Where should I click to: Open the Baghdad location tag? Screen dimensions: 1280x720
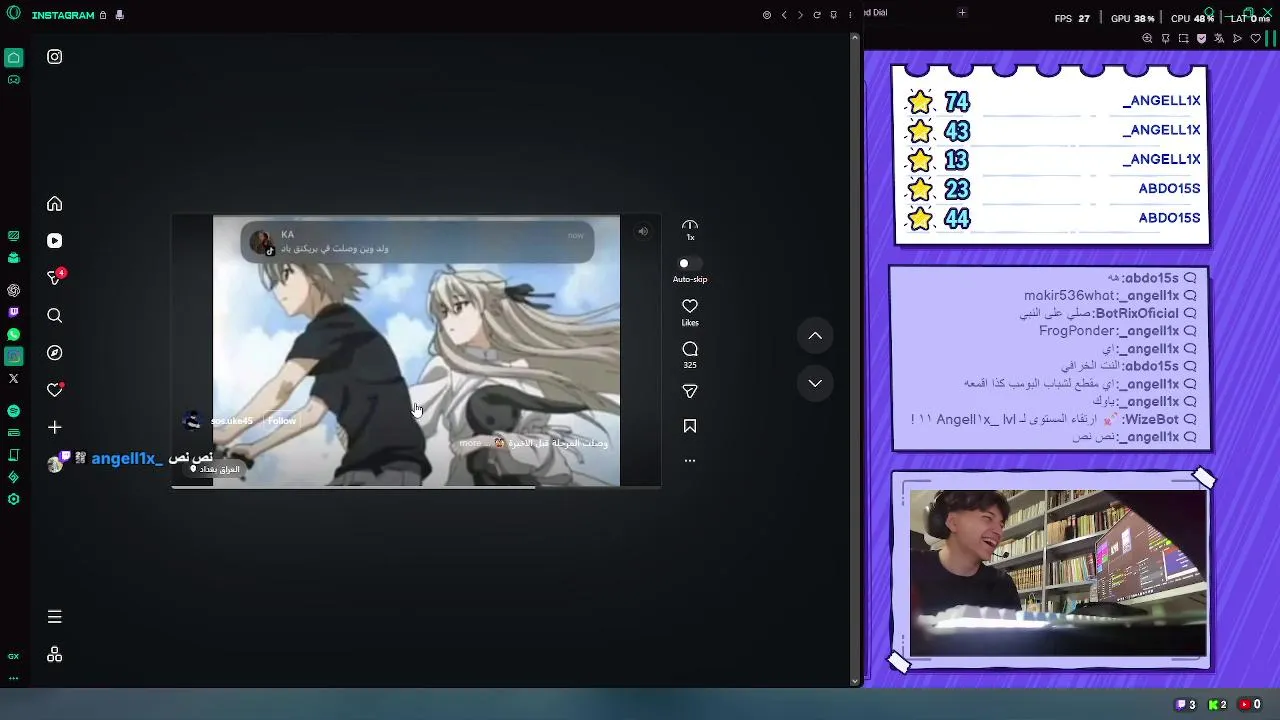(217, 469)
